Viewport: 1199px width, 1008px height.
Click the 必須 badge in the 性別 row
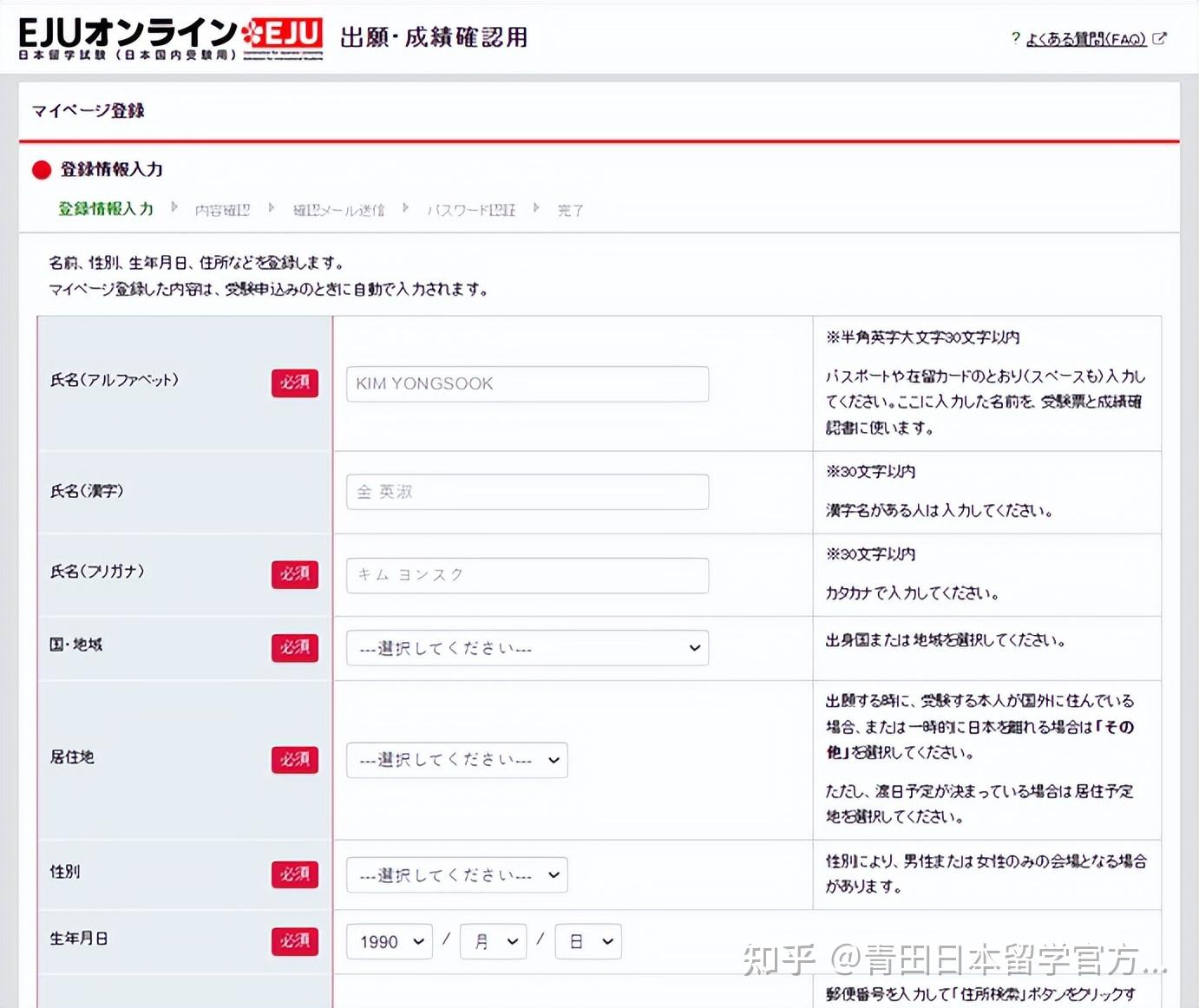click(x=295, y=875)
